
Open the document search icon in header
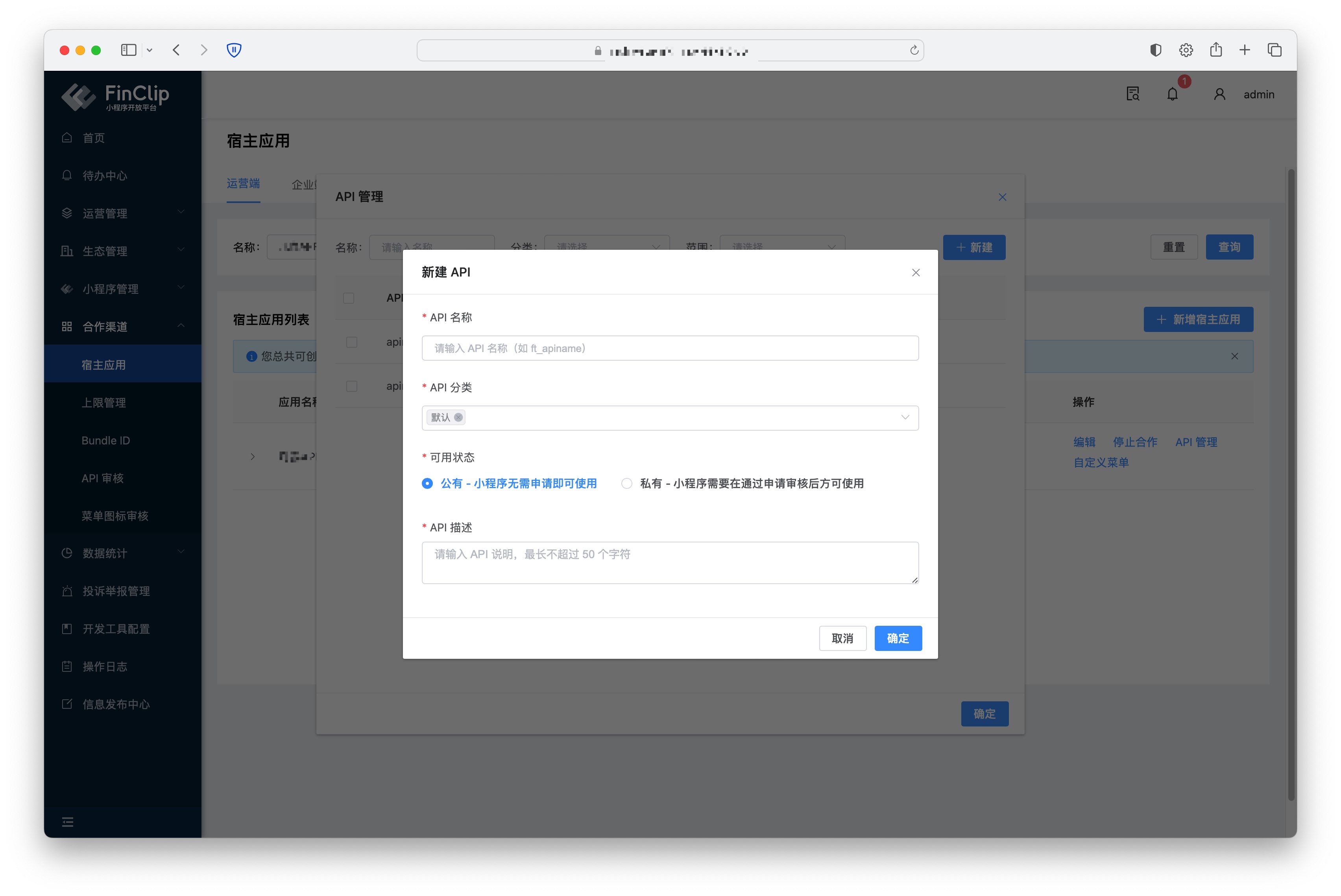1132,94
